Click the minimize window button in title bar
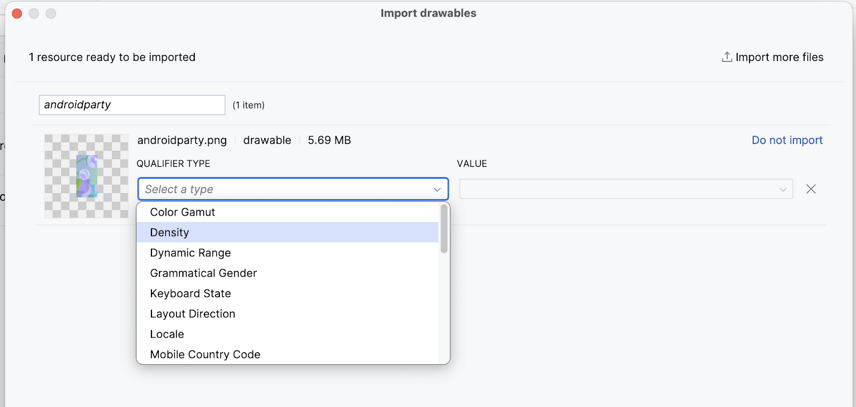This screenshot has width=856, height=407. (34, 13)
